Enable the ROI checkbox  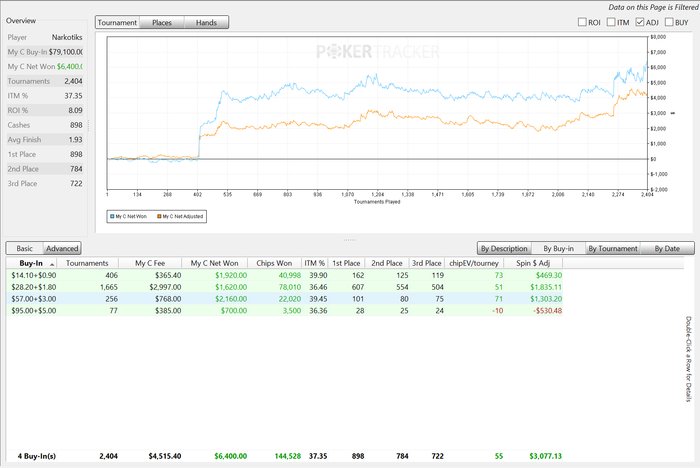tap(581, 22)
